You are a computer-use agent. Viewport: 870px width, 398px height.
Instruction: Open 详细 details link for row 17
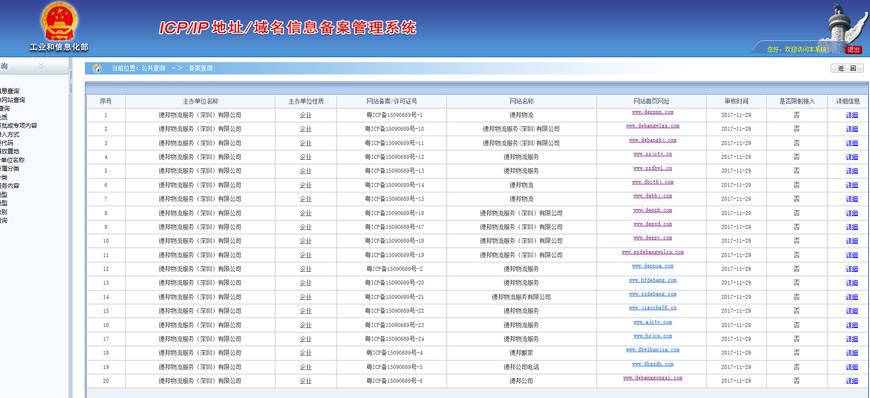[x=852, y=339]
